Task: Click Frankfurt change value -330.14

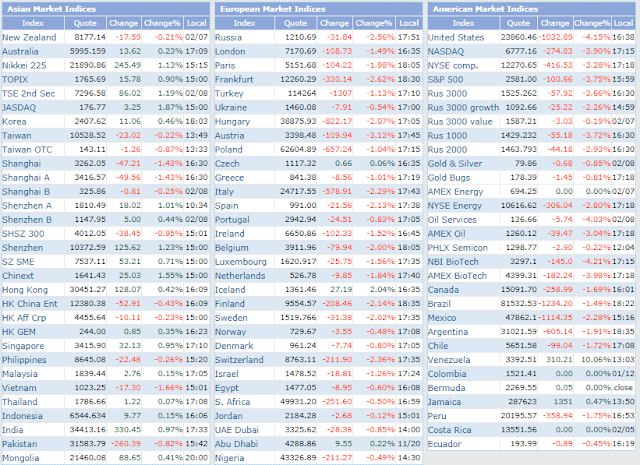Action: pyautogui.click(x=337, y=80)
